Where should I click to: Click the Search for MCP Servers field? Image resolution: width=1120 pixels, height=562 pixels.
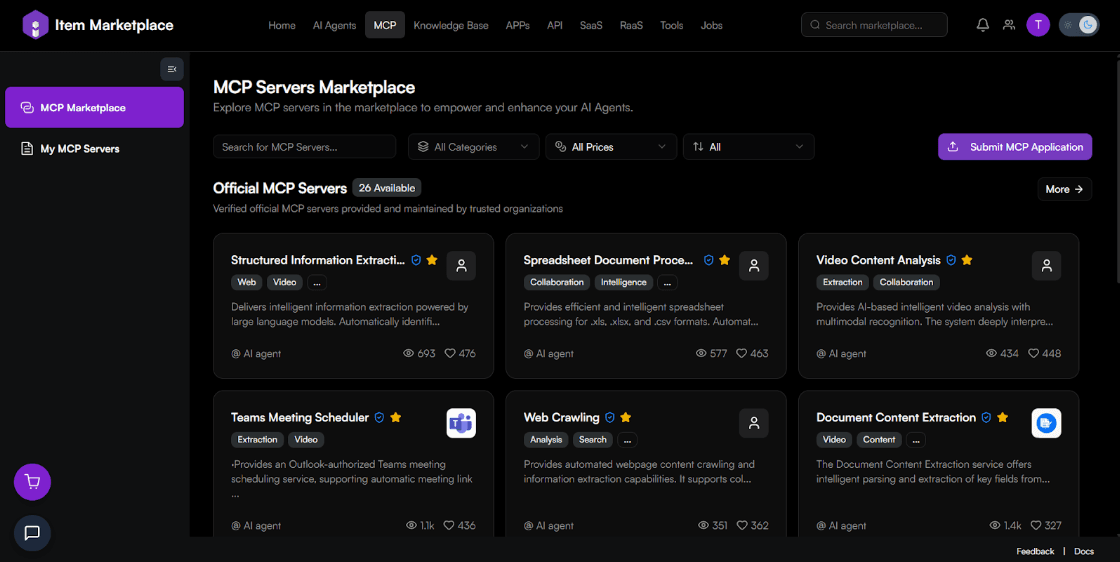coord(304,147)
